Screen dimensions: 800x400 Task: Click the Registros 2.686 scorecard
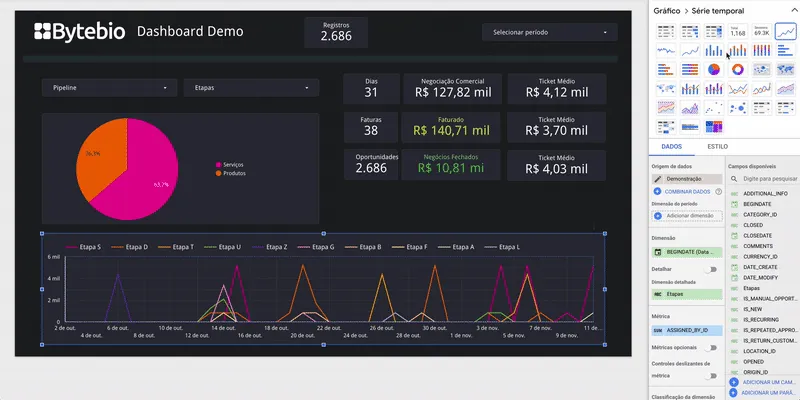[x=336, y=32]
